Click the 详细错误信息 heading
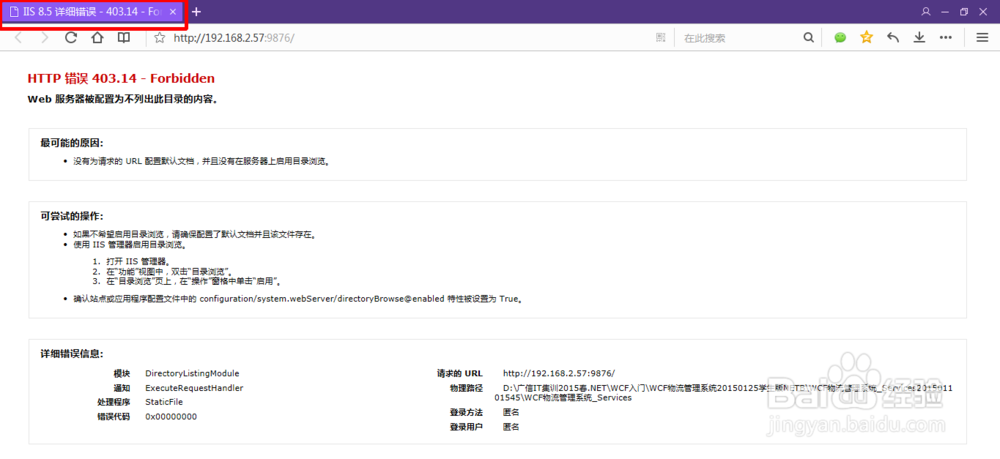This screenshot has width=1000, height=459. (x=71, y=354)
